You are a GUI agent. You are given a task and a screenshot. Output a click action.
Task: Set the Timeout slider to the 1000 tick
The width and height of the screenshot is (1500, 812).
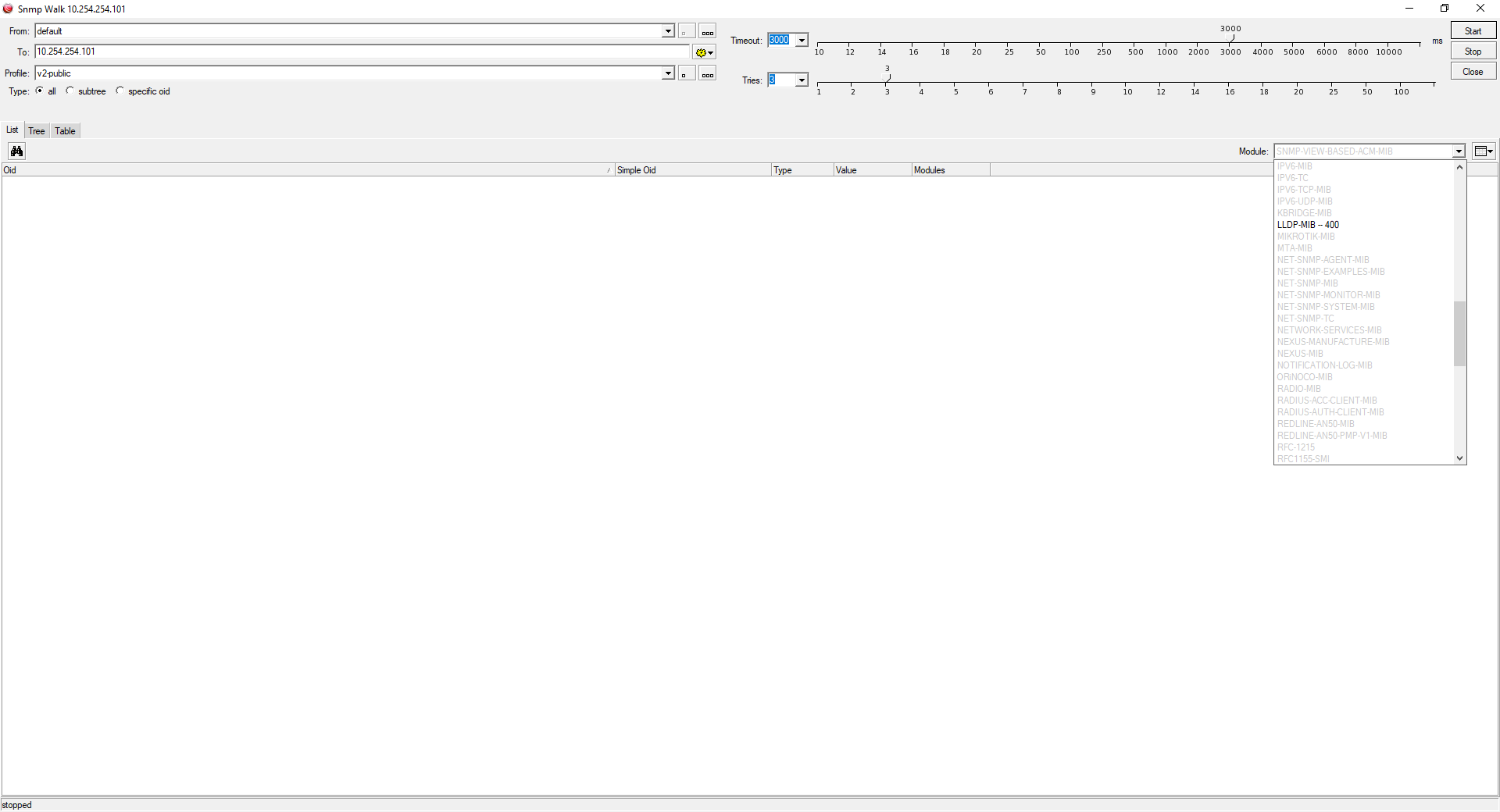(1167, 44)
